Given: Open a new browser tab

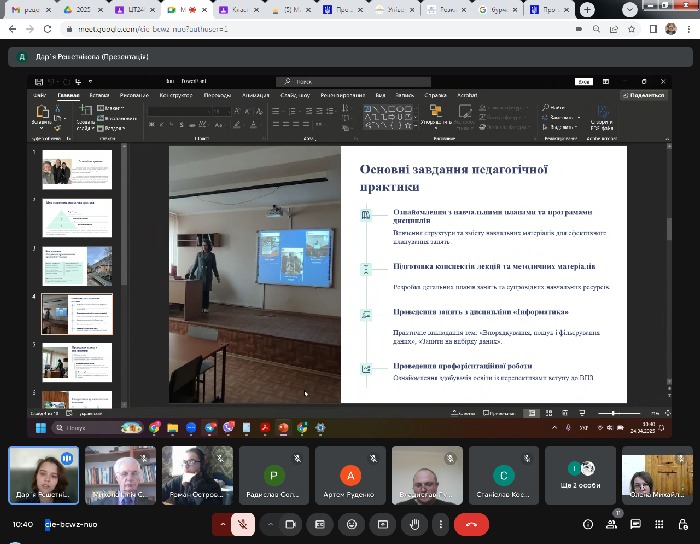Looking at the screenshot, I should 589,9.
